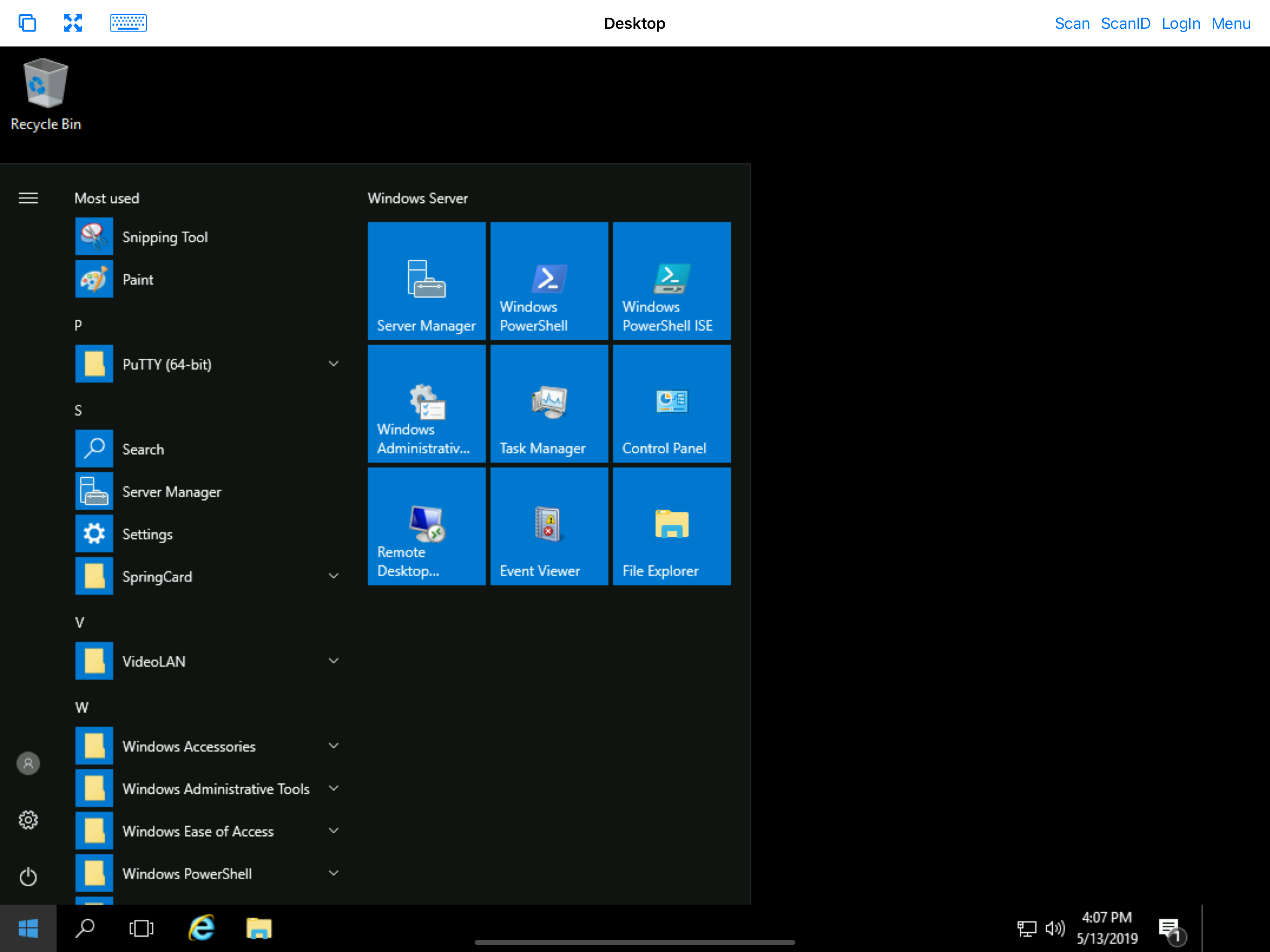Click the fullscreen arrows icon in the top bar
1270x952 pixels.
[73, 23]
